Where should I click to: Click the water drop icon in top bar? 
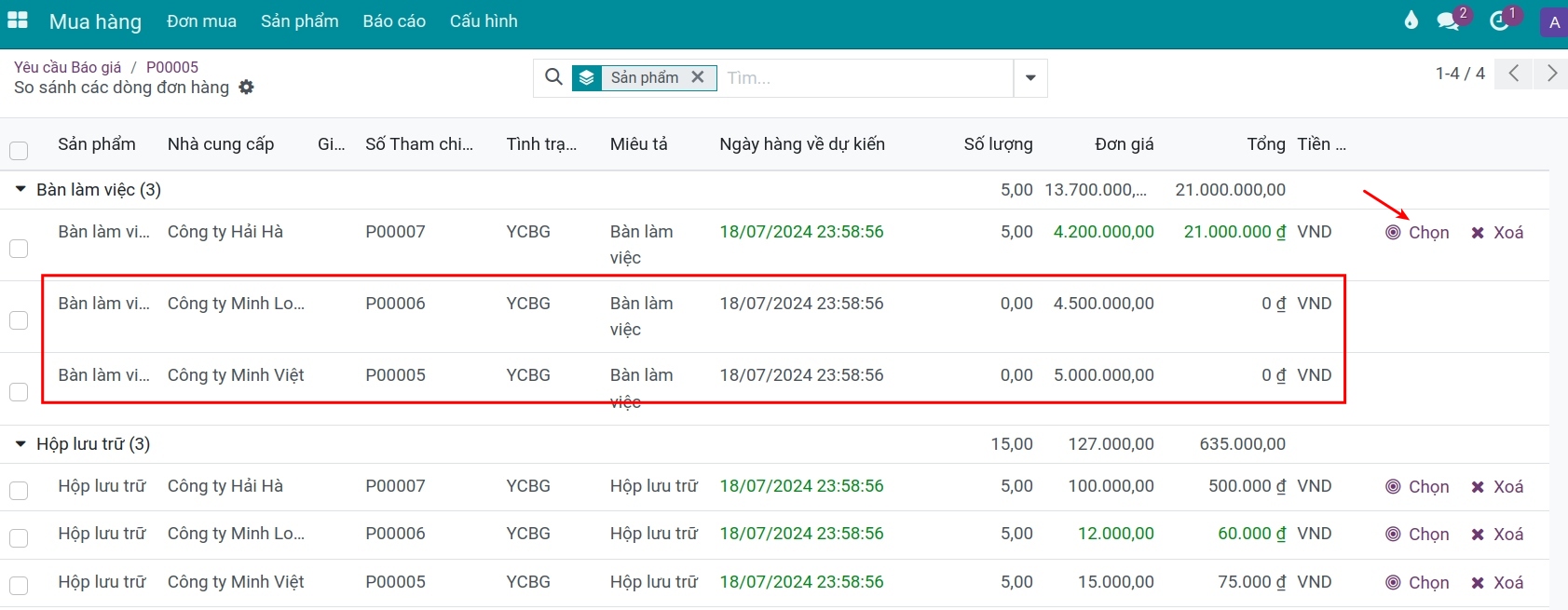tap(1411, 20)
